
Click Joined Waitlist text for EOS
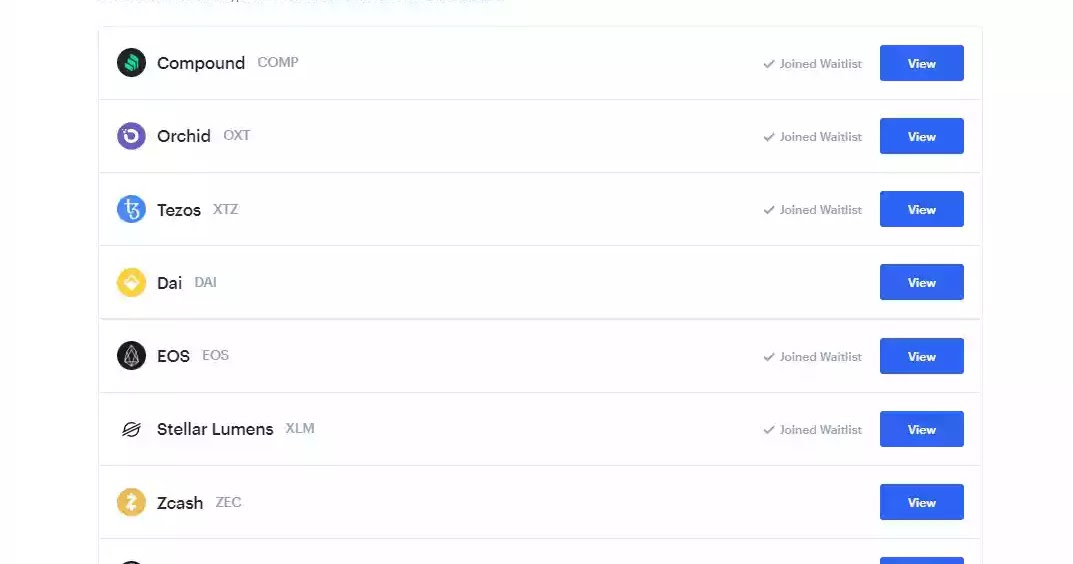[x=820, y=357]
